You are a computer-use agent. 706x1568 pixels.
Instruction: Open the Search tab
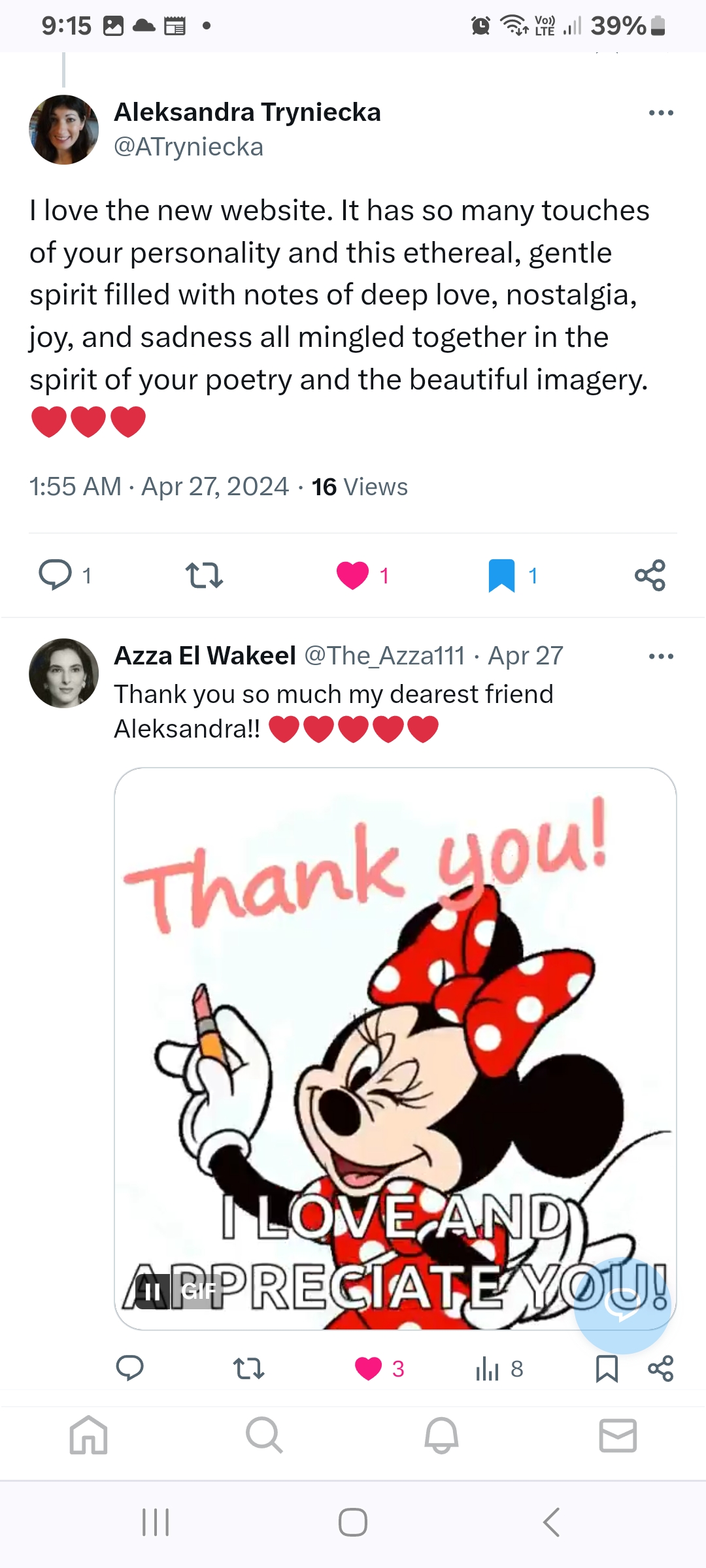[264, 1435]
